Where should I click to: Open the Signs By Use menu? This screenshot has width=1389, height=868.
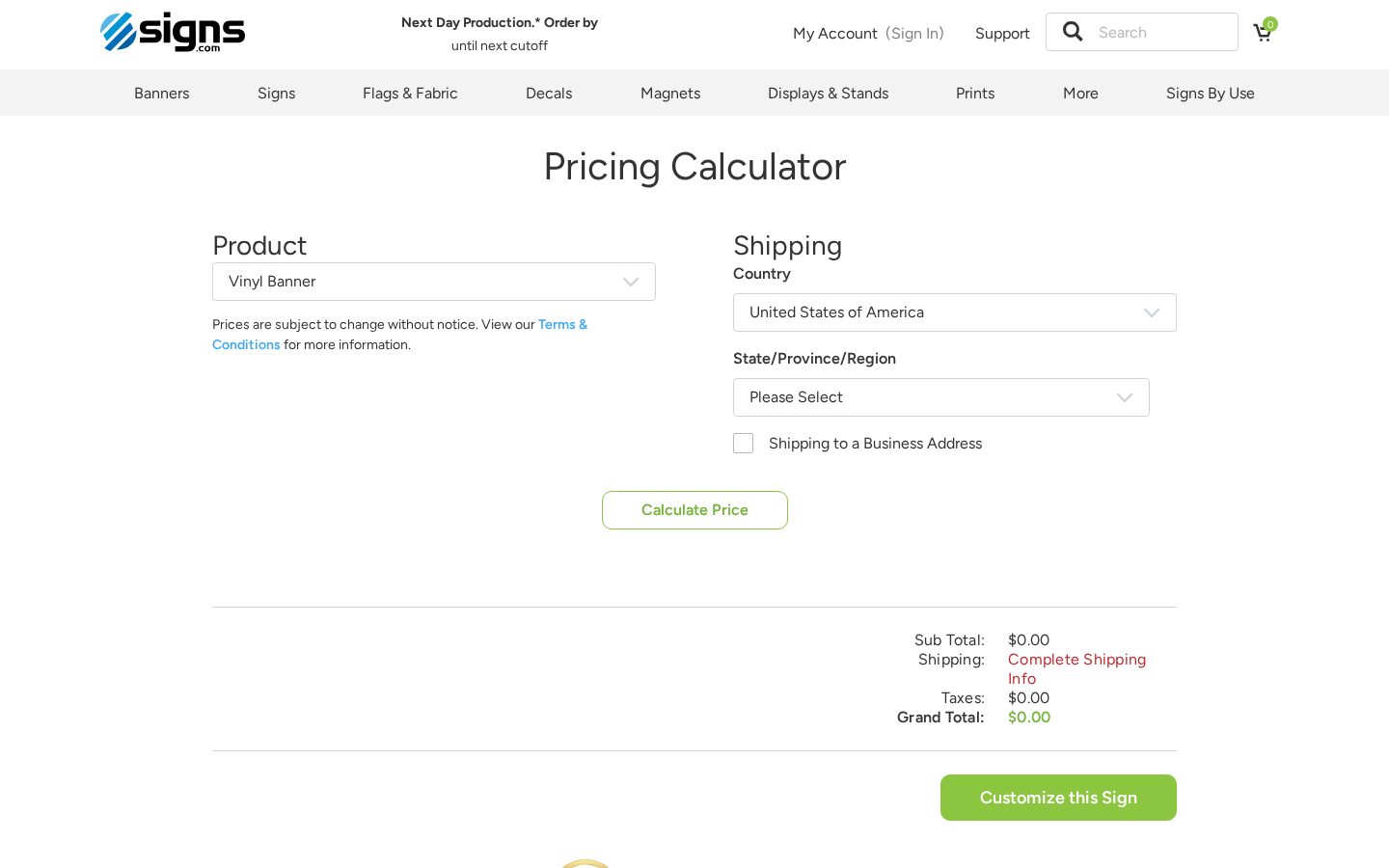[x=1211, y=94]
